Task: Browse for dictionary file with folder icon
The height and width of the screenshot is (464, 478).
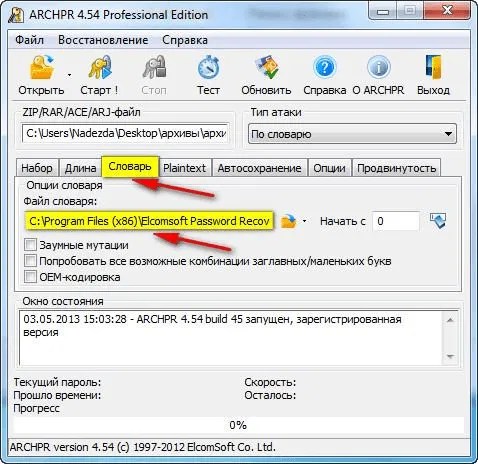Action: [288, 221]
